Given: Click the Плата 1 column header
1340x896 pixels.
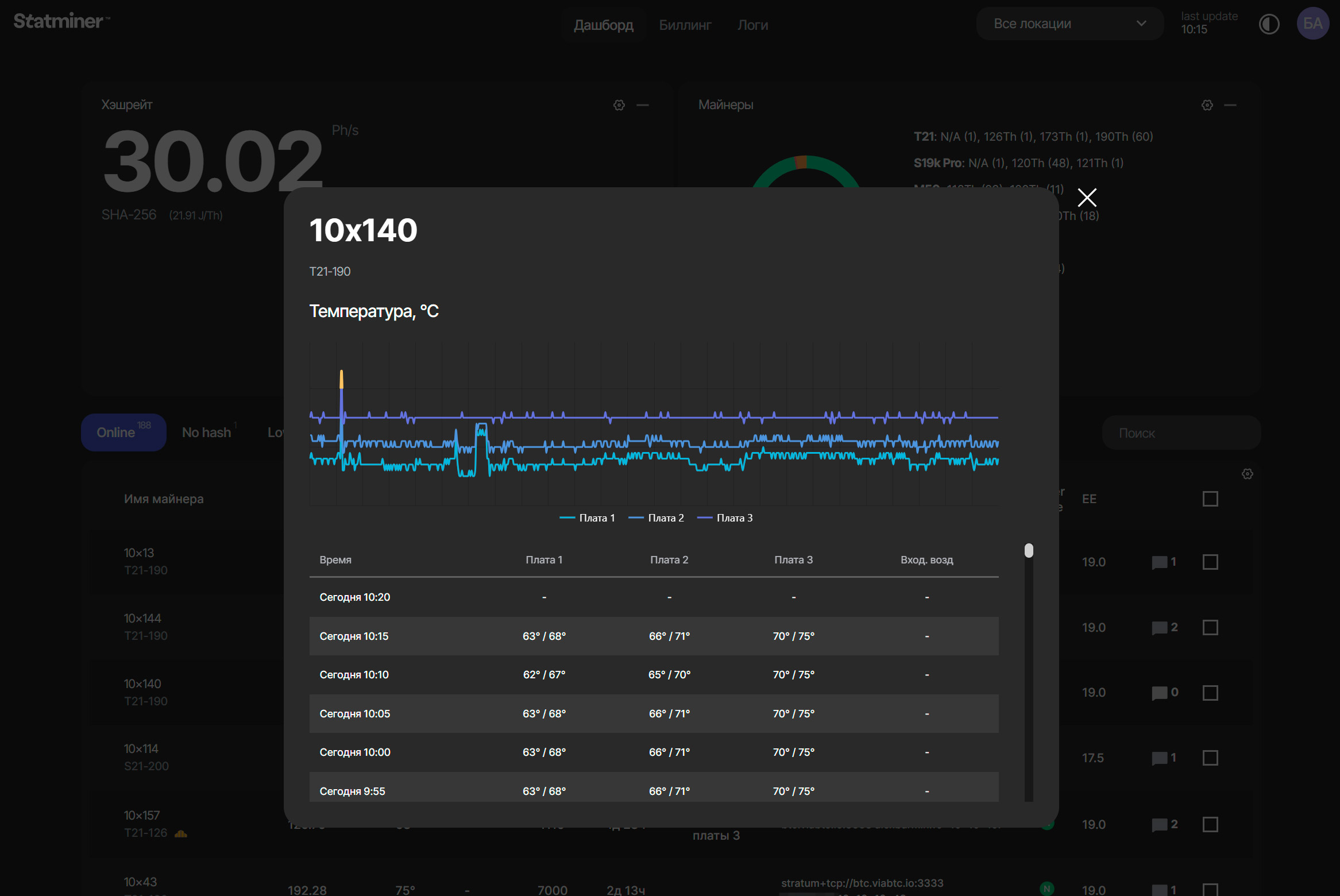Looking at the screenshot, I should click(x=544, y=560).
